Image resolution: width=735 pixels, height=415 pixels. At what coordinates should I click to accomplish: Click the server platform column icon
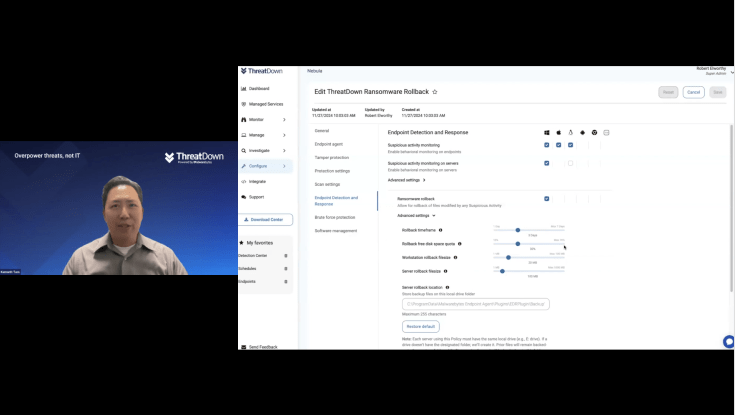[606, 133]
